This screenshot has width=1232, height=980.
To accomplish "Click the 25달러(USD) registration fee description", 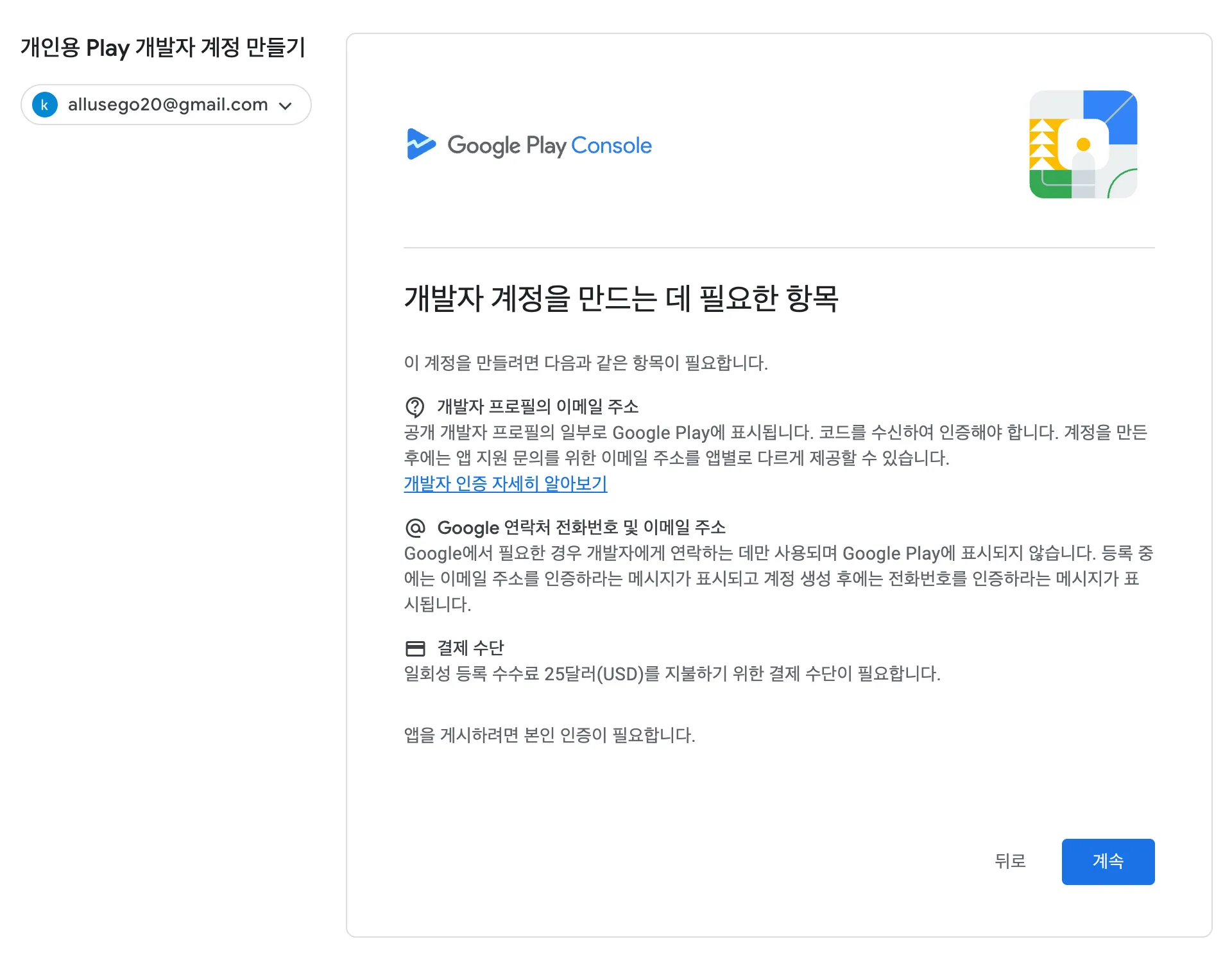I will click(x=672, y=674).
